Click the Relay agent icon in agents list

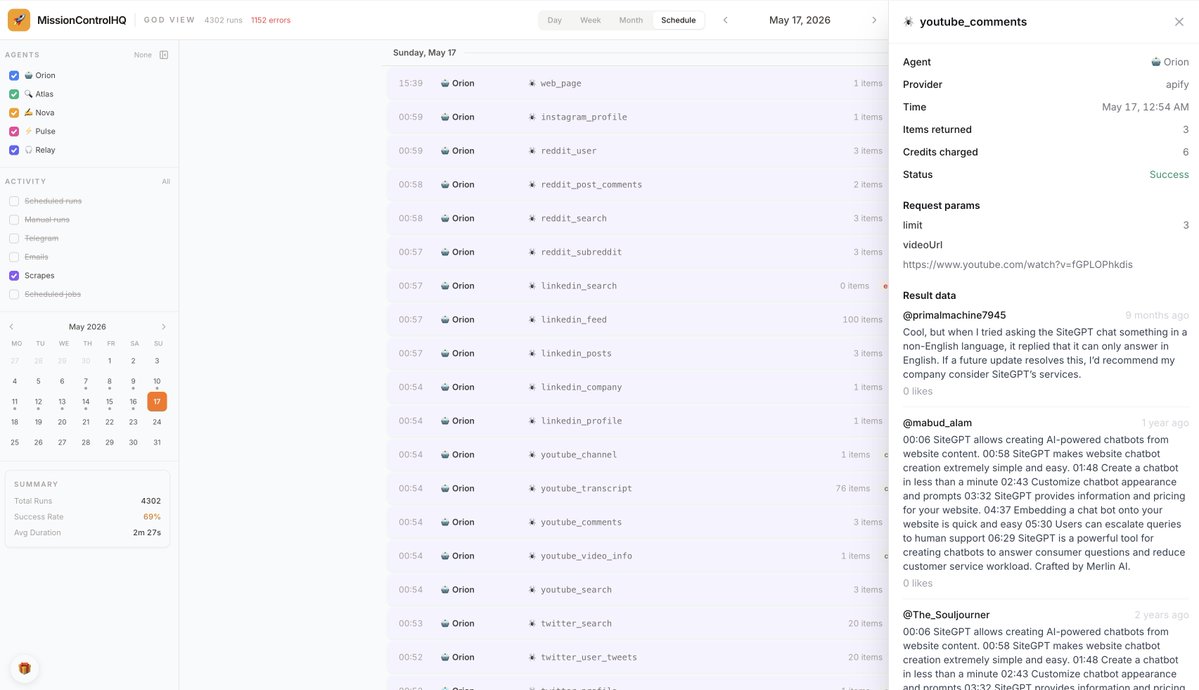coord(28,150)
